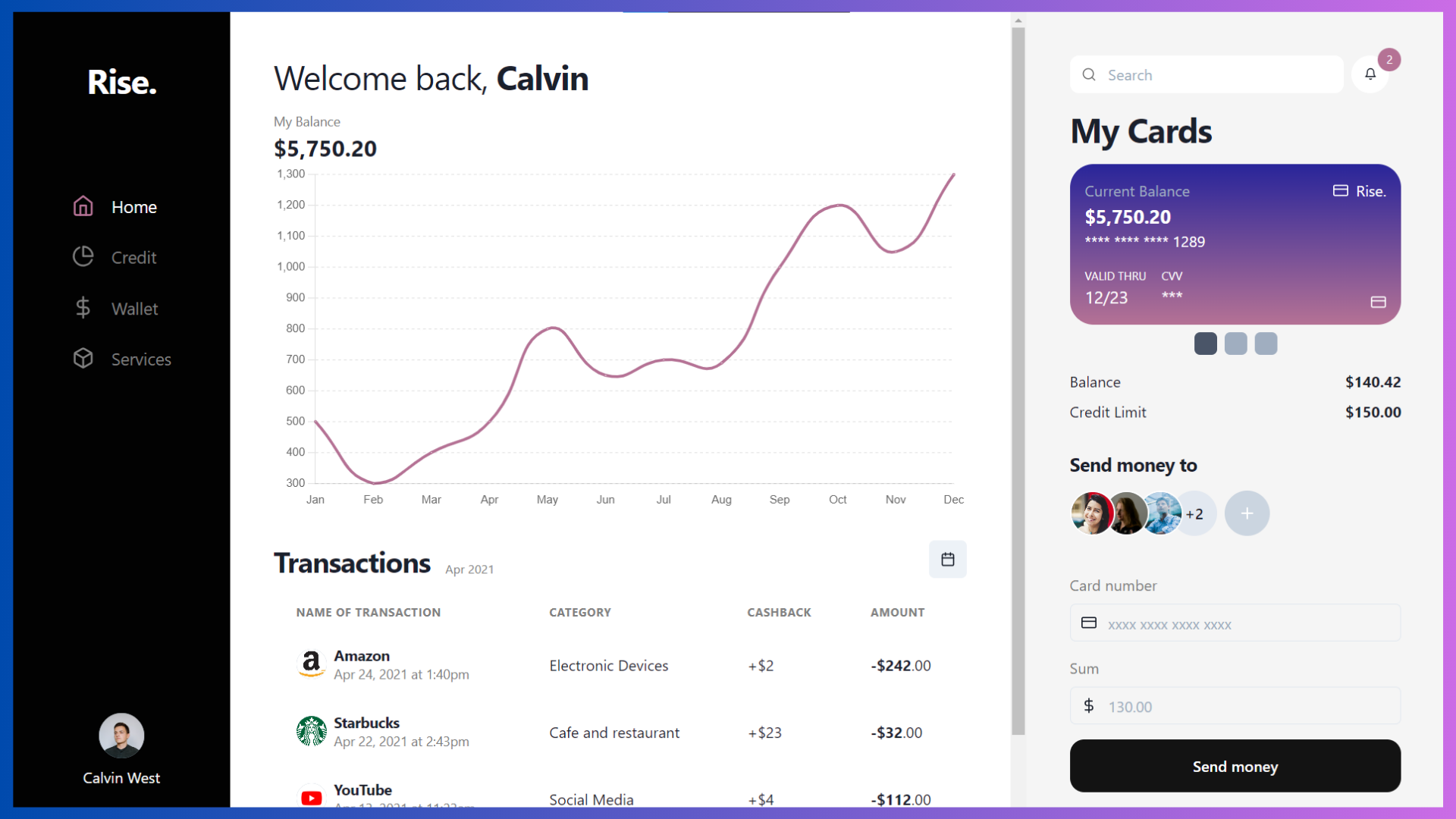The image size is (1456, 819).
Task: Click the Send money button
Action: click(1235, 767)
